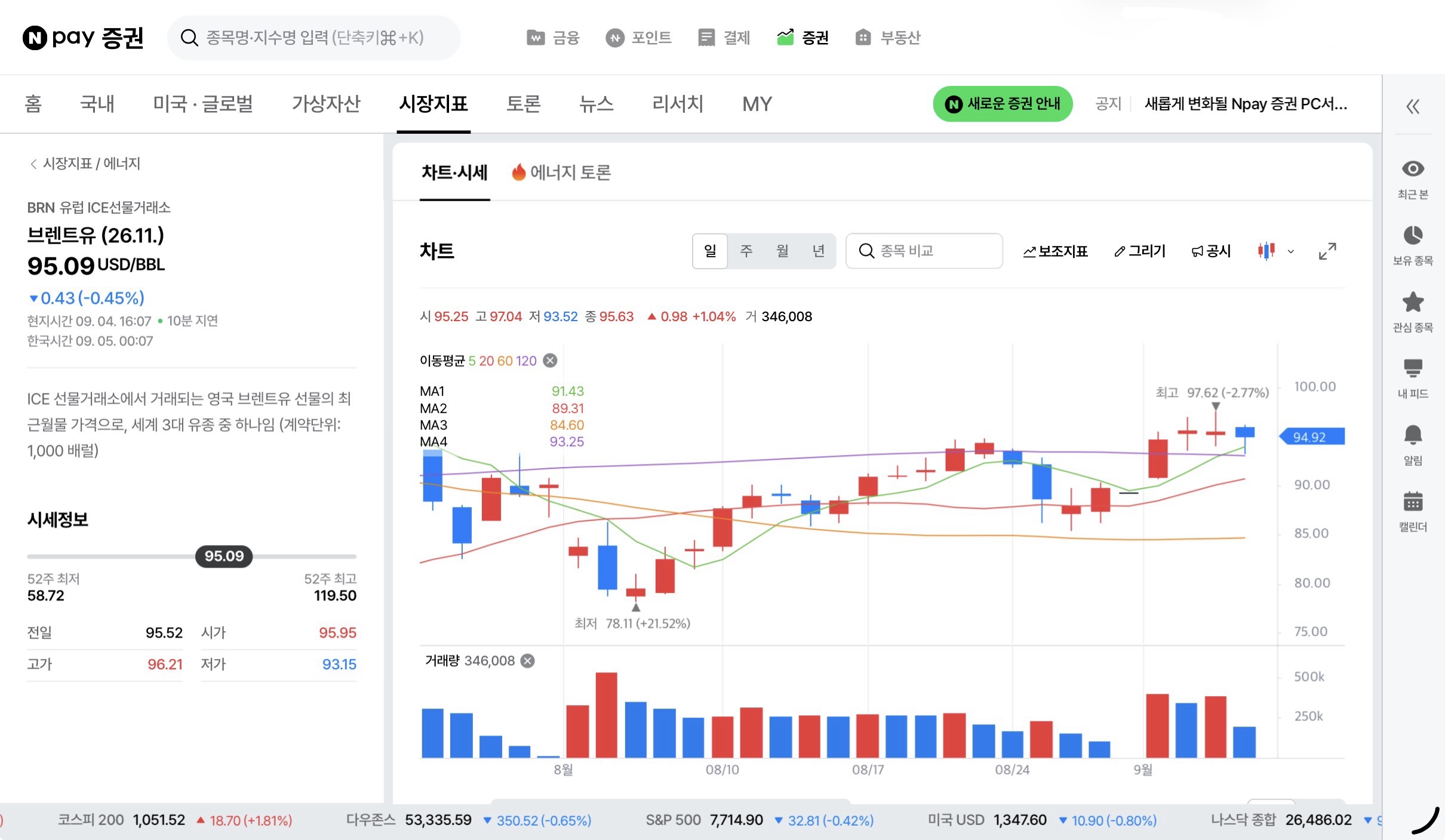Switch chart period to 년
This screenshot has height=840, width=1445.
coord(819,251)
